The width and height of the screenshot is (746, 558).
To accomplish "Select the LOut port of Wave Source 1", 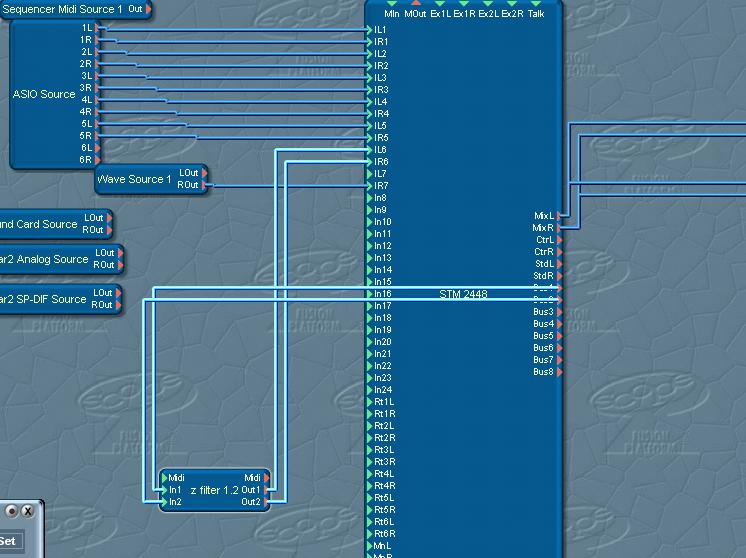I will point(205,173).
